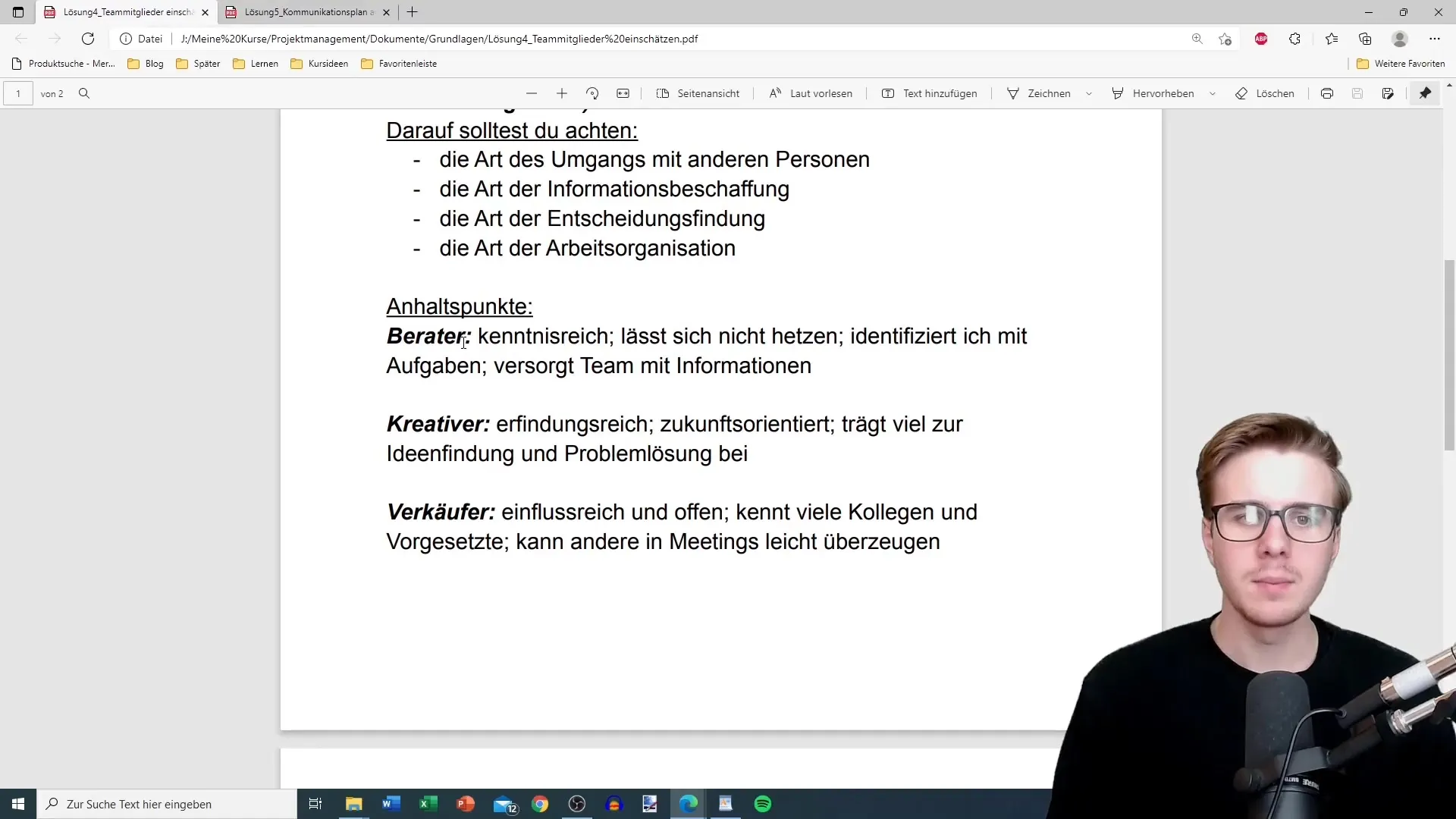Click 'Darauf solltest du achten:' heading
The width and height of the screenshot is (1456, 819).
tap(512, 130)
